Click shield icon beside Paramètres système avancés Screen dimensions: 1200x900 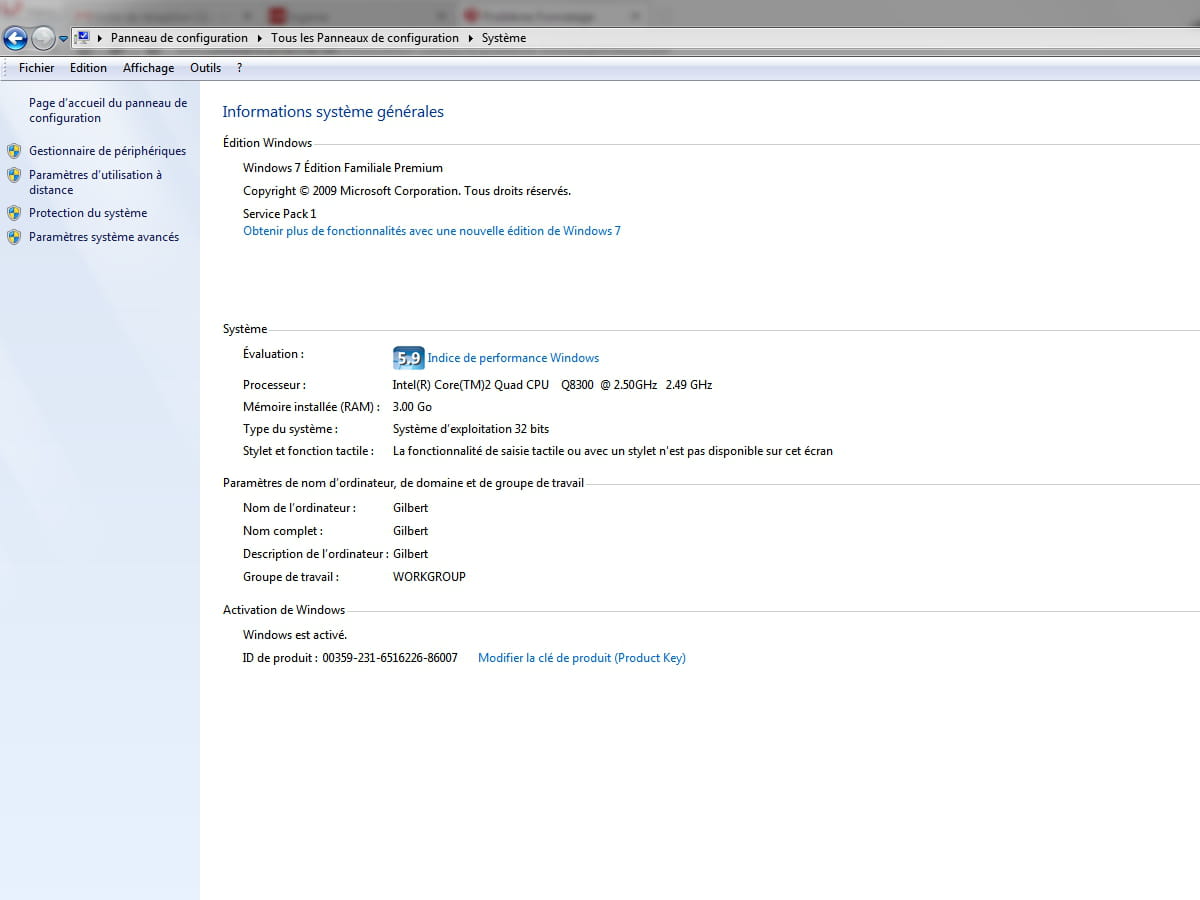(x=14, y=237)
